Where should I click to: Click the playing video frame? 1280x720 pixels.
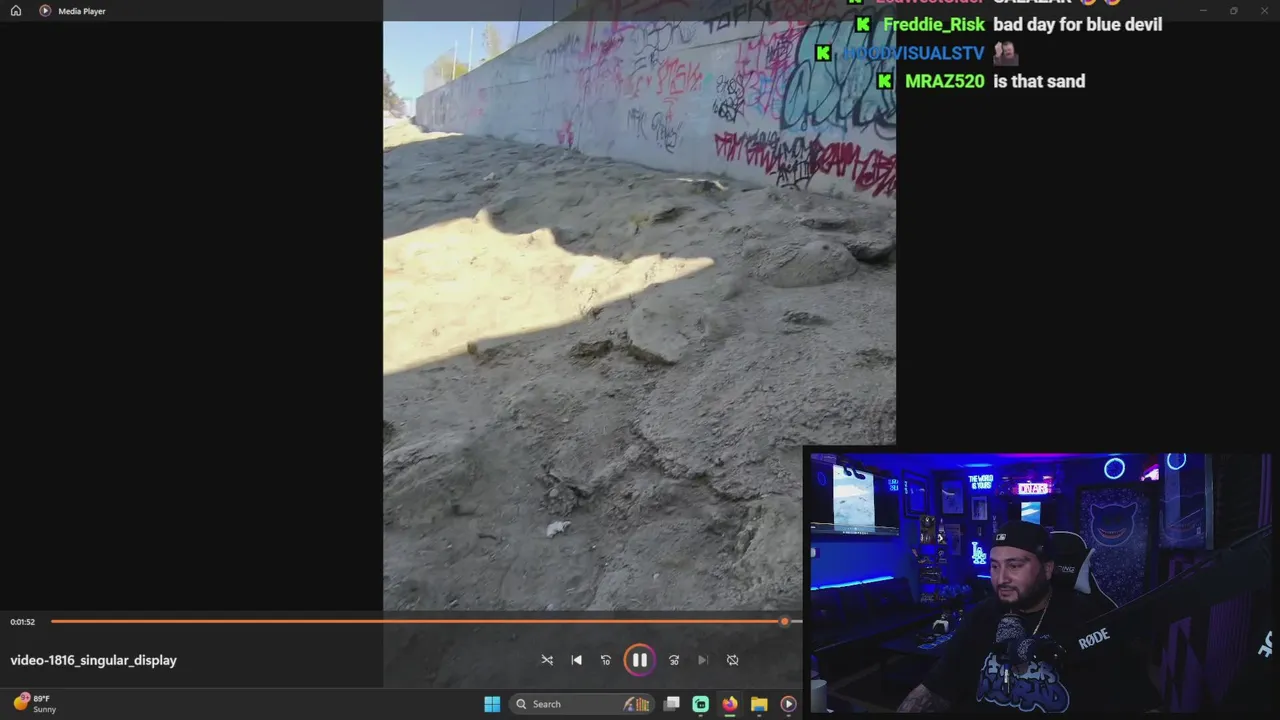(639, 316)
